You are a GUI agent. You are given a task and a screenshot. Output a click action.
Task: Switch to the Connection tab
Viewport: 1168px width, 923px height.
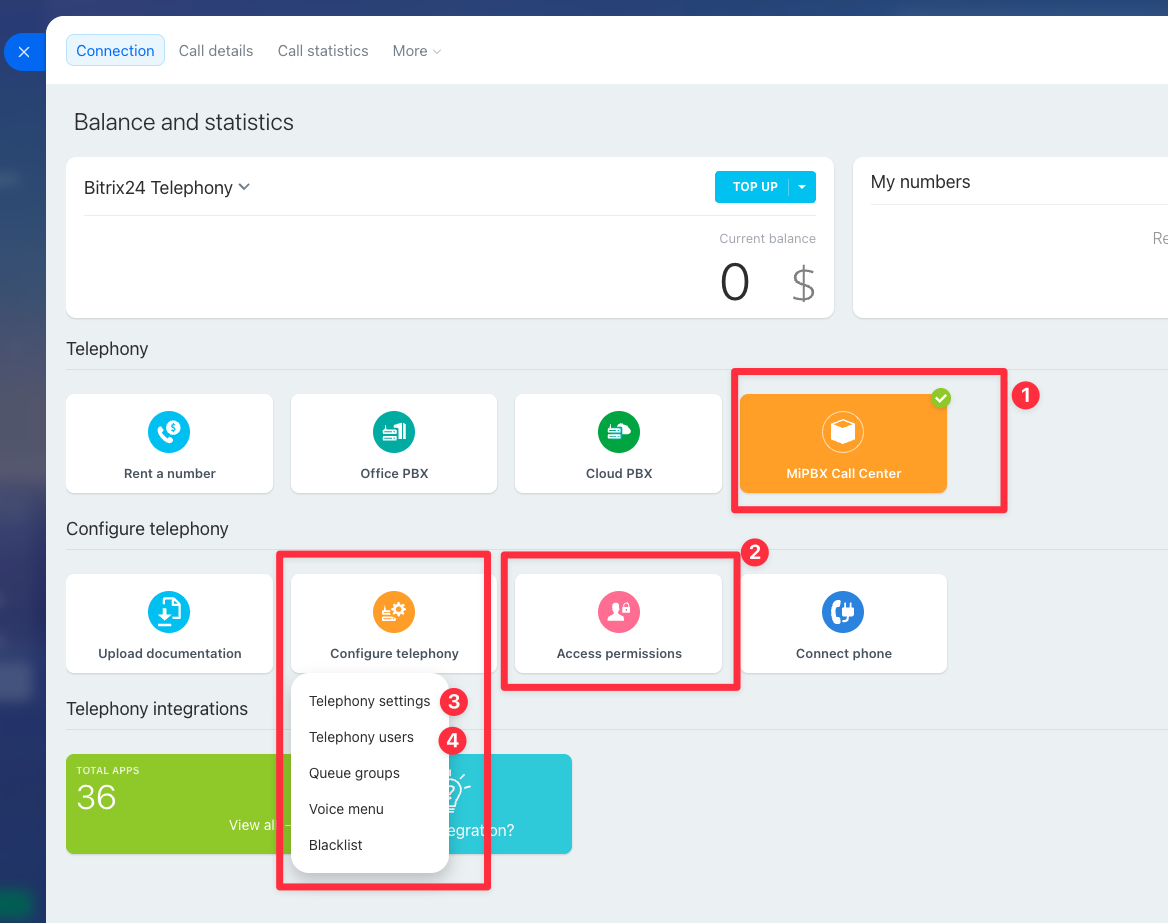(x=115, y=51)
